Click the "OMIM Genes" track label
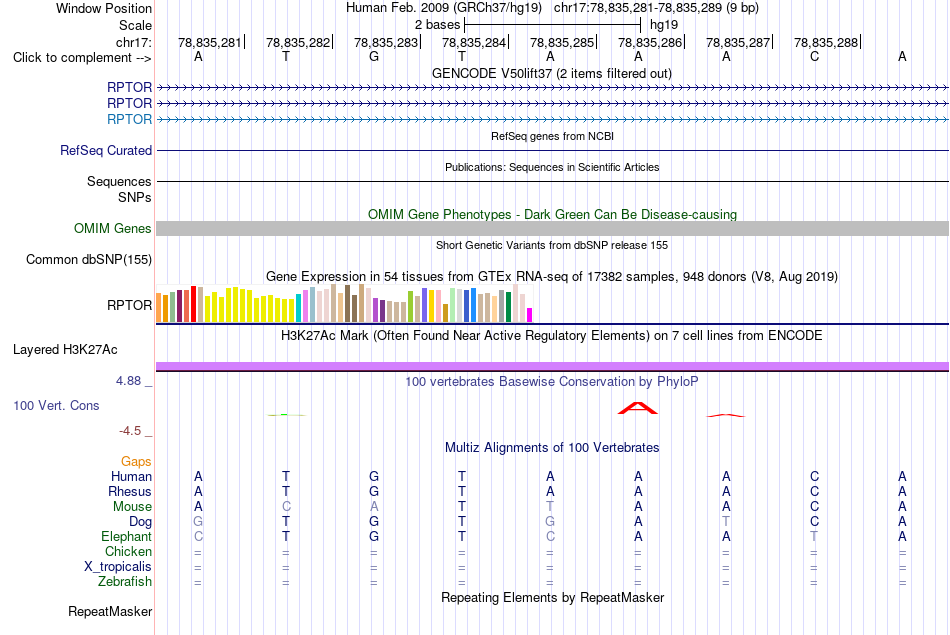Image resolution: width=950 pixels, height=635 pixels. click(x=113, y=228)
